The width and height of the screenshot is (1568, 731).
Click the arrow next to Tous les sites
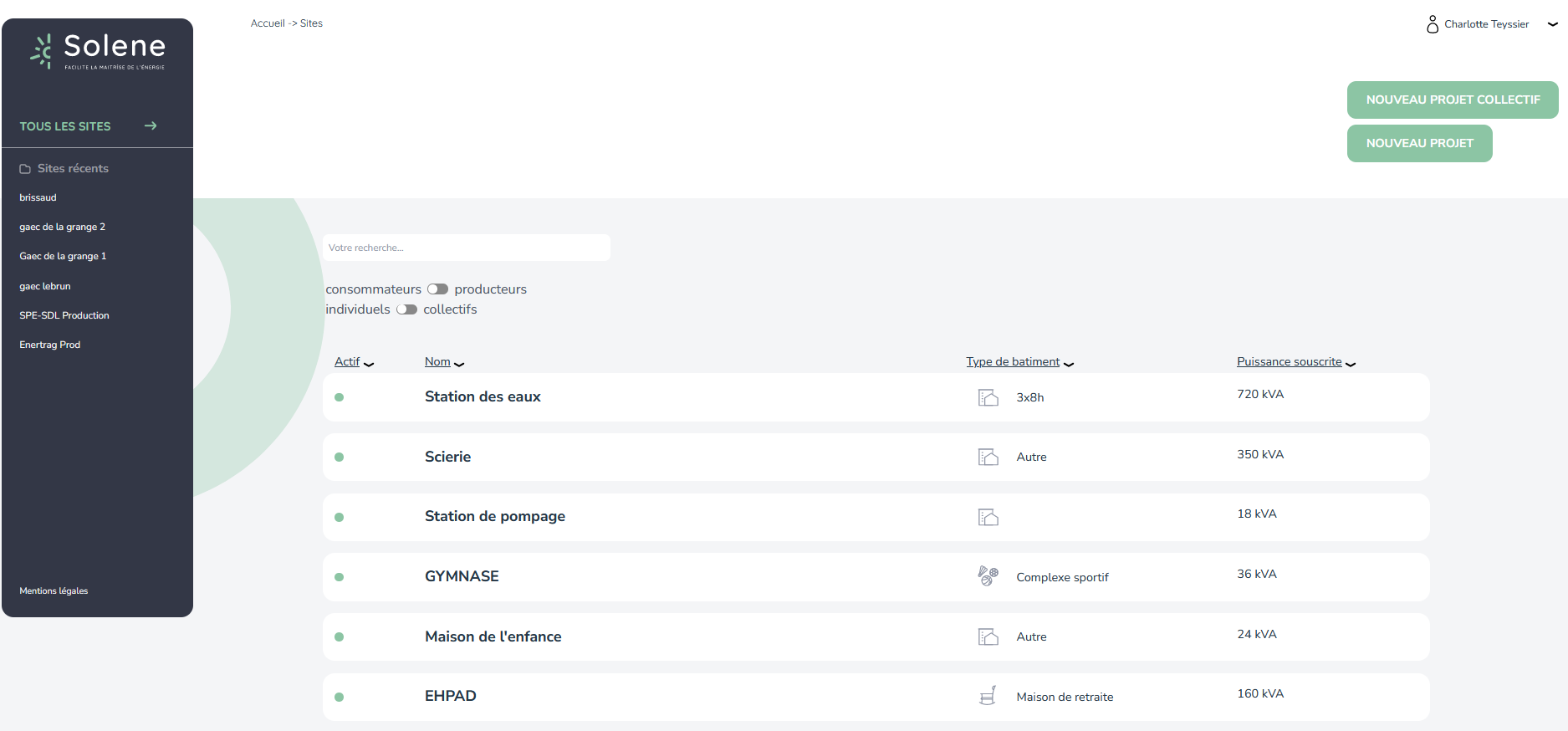151,126
